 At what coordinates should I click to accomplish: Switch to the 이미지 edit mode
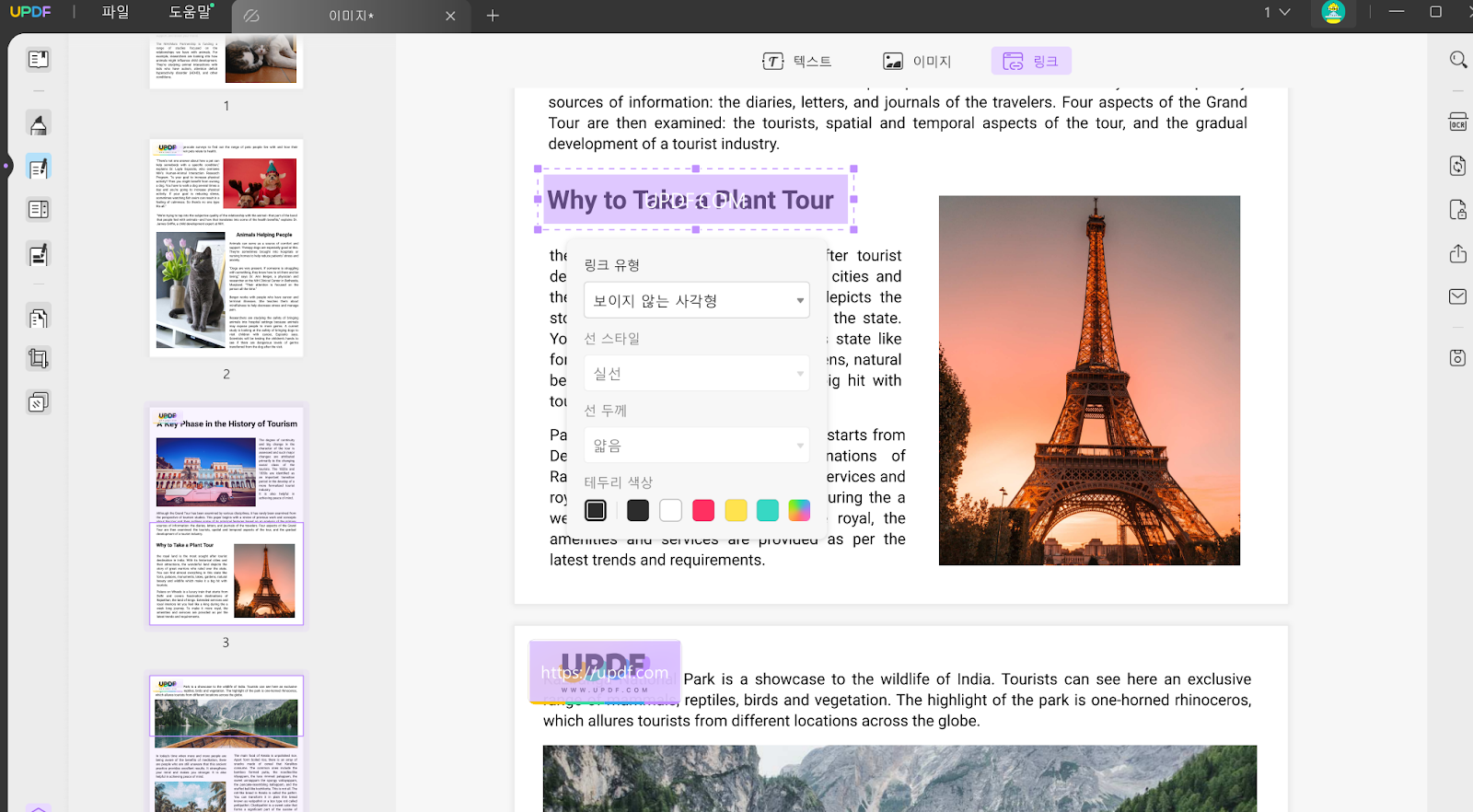tap(917, 62)
